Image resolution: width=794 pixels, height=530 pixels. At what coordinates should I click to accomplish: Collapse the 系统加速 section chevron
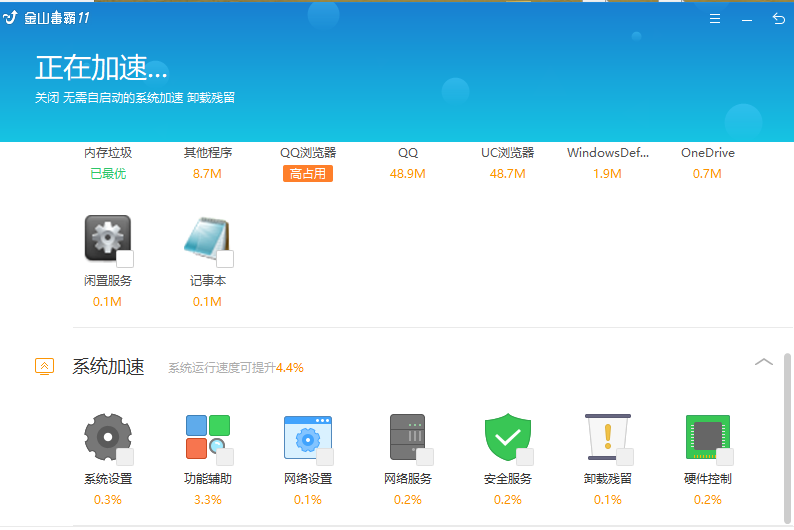pyautogui.click(x=764, y=362)
